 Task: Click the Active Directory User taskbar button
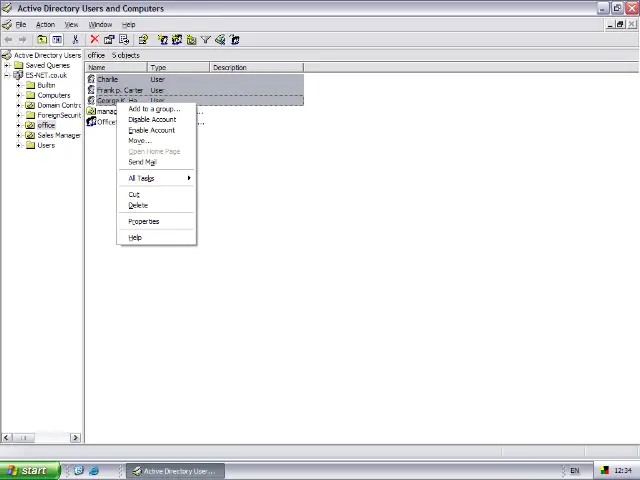pyautogui.click(x=175, y=471)
